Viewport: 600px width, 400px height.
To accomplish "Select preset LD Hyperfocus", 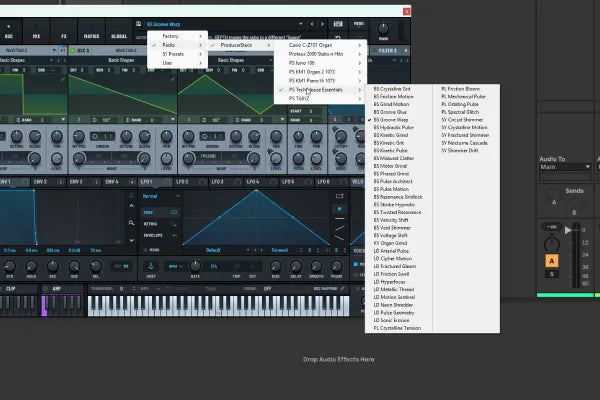I will [x=390, y=282].
